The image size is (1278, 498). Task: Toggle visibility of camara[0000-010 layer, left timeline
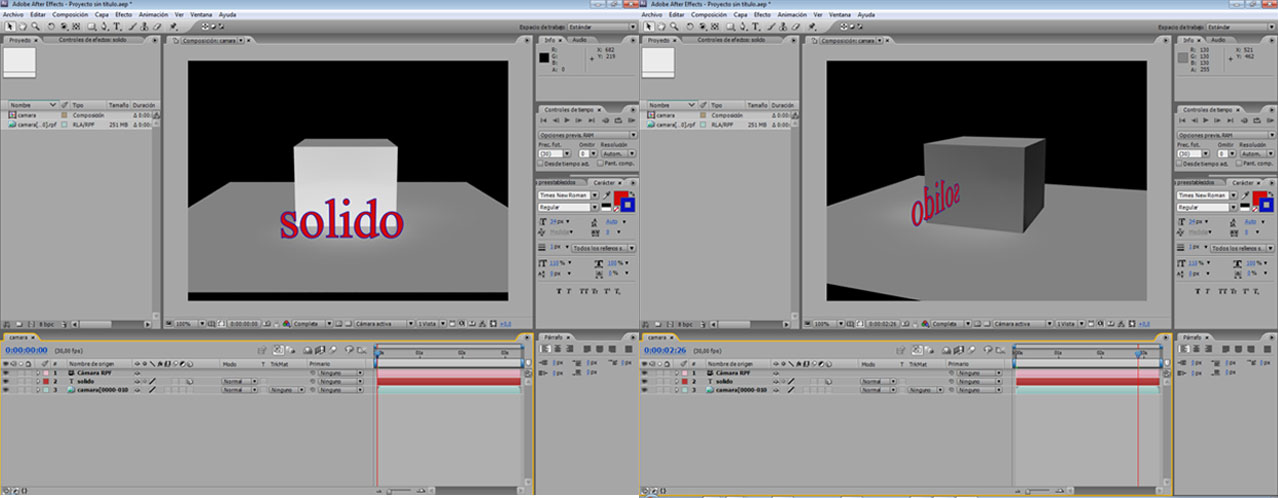(x=5, y=390)
